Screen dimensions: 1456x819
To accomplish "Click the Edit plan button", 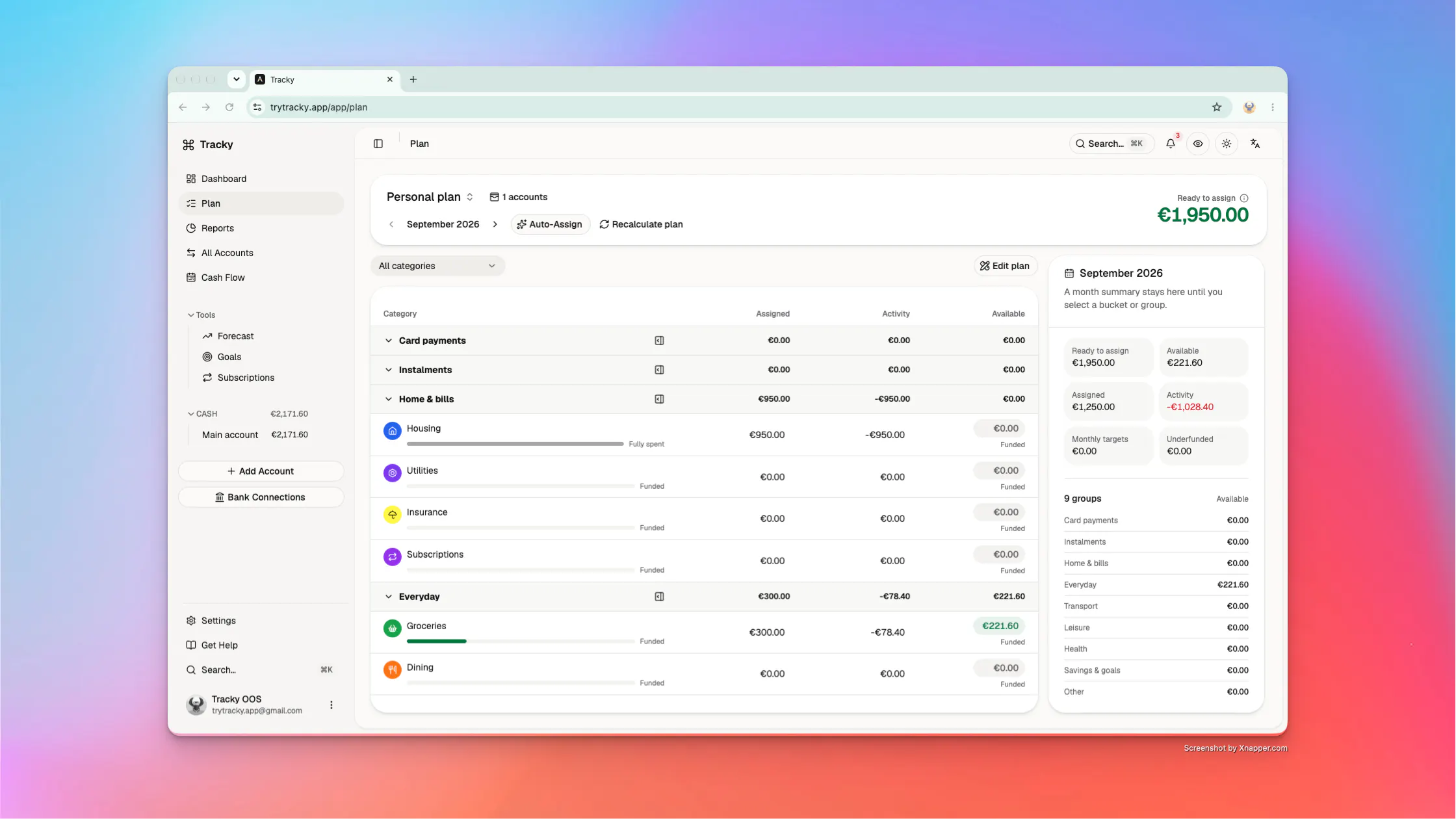I will tap(1005, 266).
